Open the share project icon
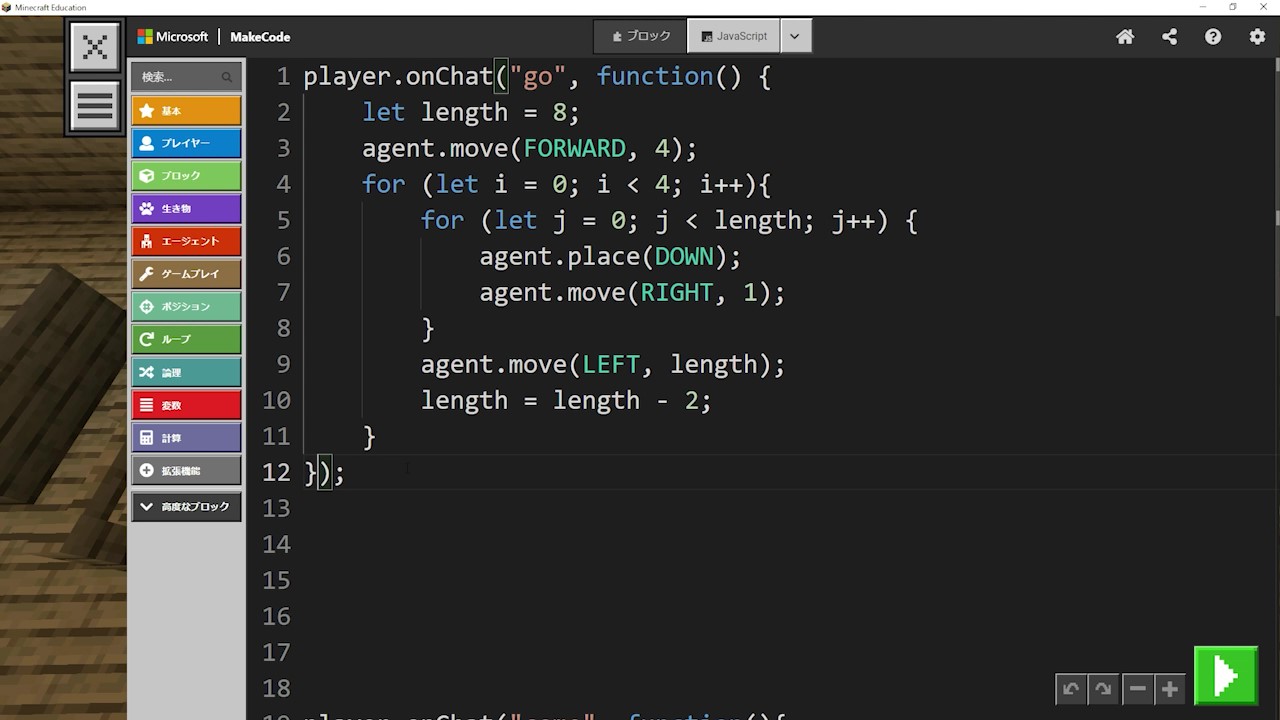The image size is (1280, 720). 1169,37
